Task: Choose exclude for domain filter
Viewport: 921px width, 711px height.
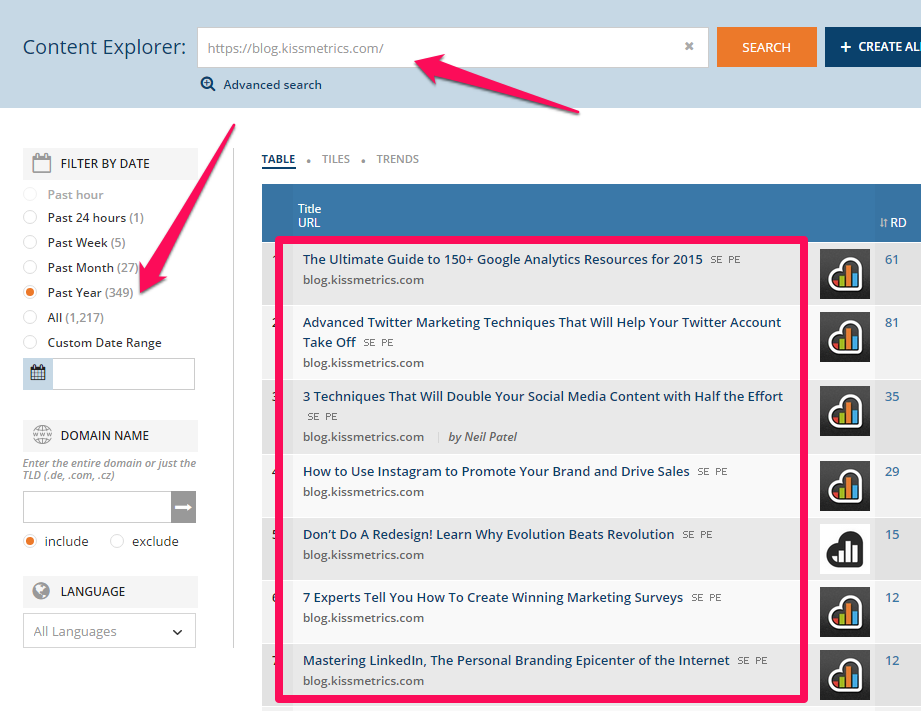Action: pyautogui.click(x=117, y=541)
